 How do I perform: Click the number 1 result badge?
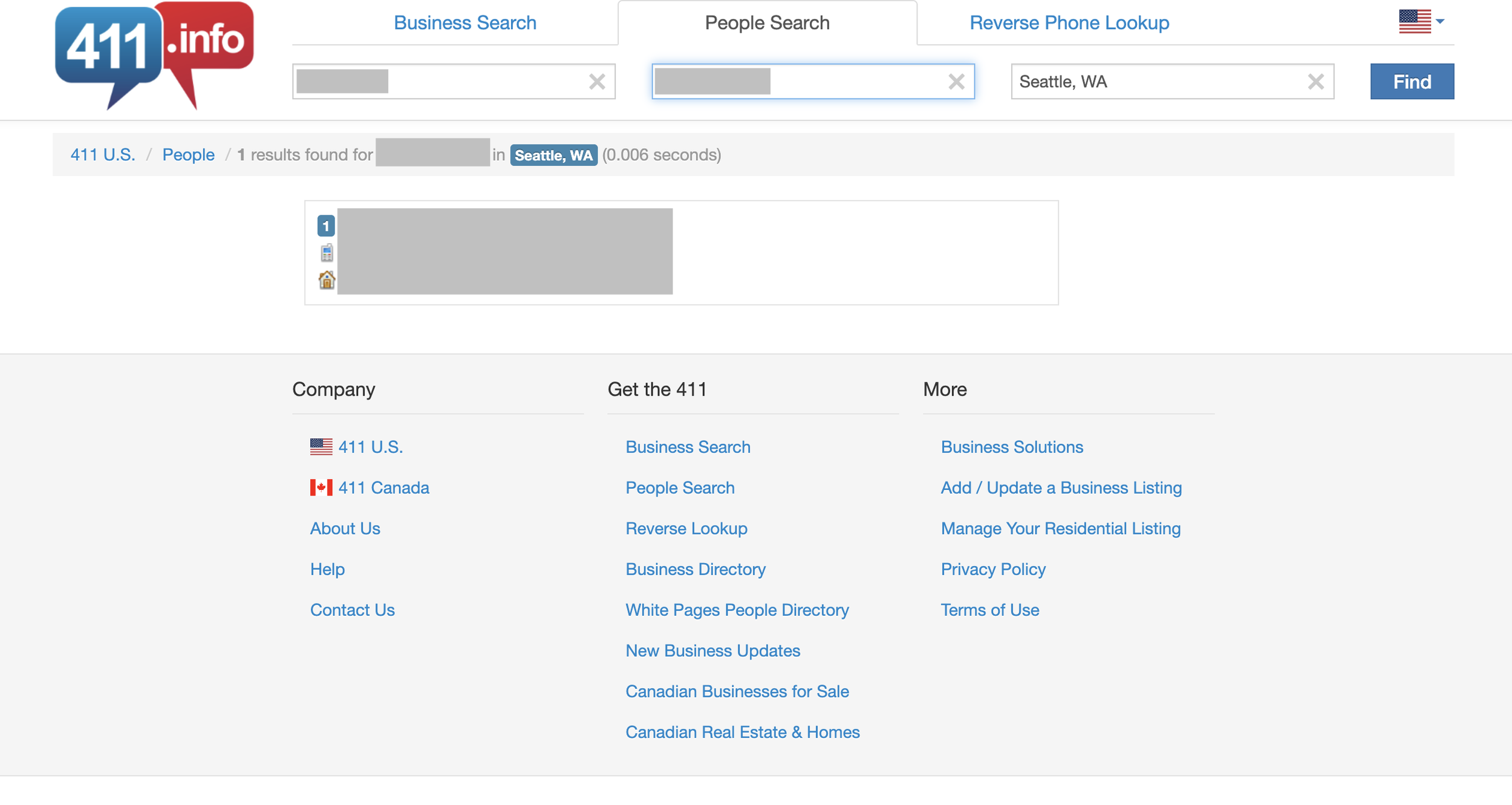[326, 226]
